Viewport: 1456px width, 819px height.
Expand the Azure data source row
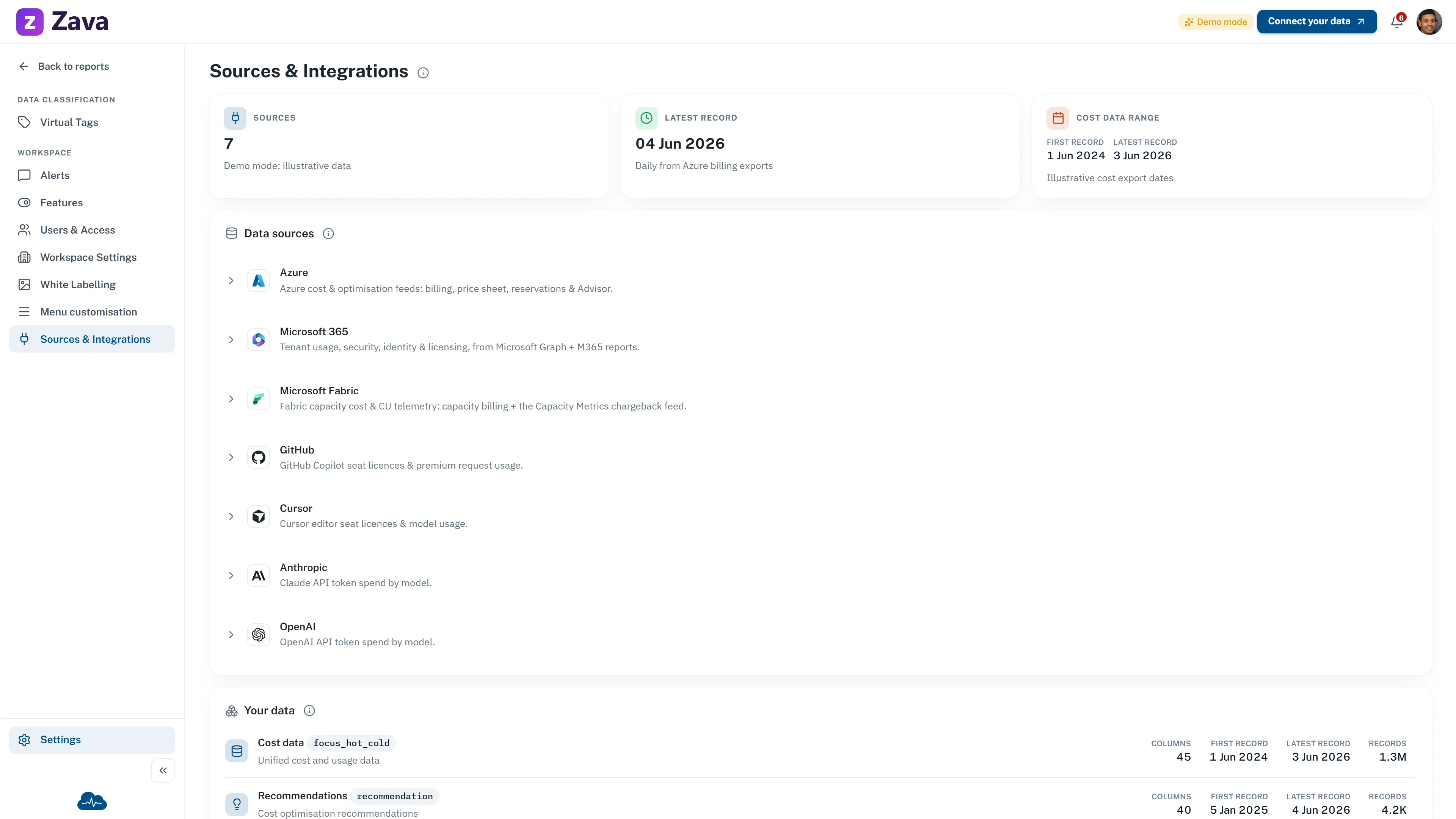231,280
